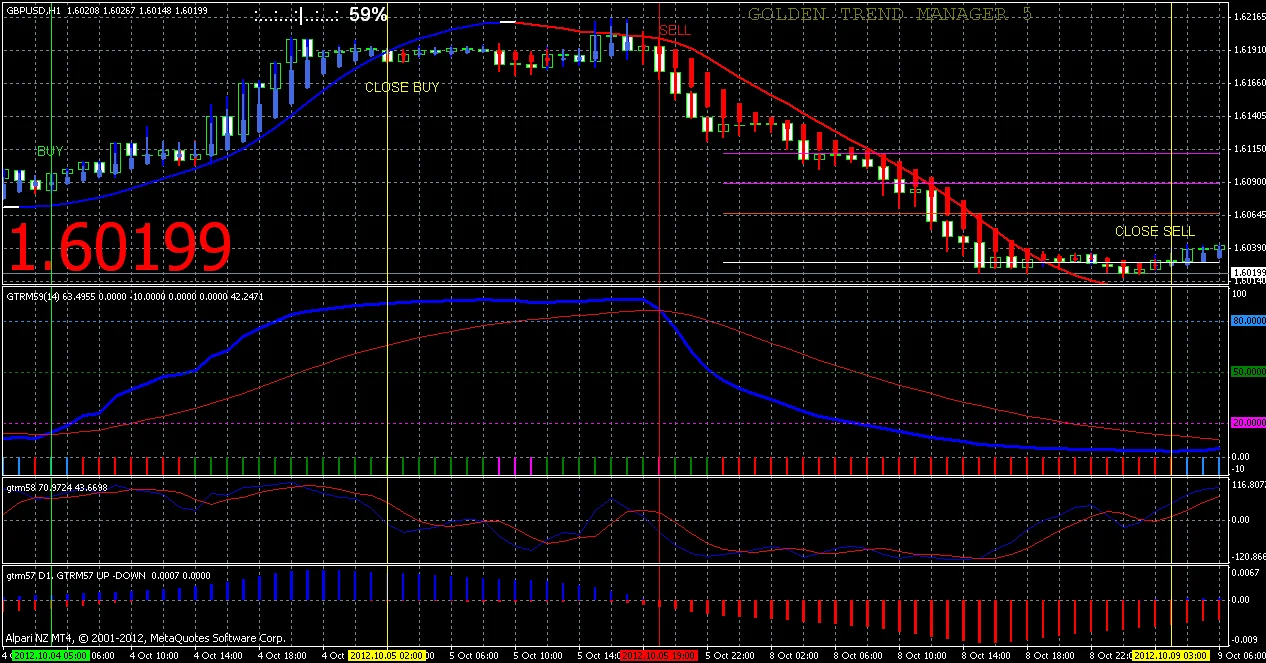Click the green BUY signal label
Image resolution: width=1266 pixels, height=663 pixels.
50,152
